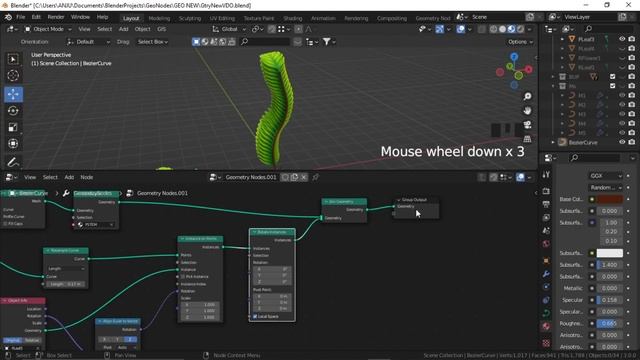This screenshot has width=640, height=360.
Task: Select the Select Box tool in viewport toolbar
Action: pyautogui.click(x=13, y=60)
